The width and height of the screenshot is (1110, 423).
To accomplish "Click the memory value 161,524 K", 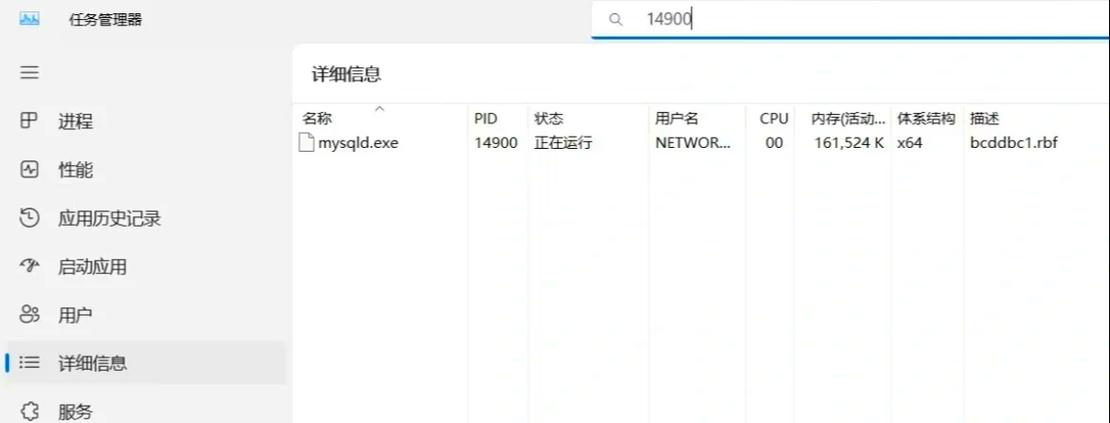I will [x=849, y=143].
